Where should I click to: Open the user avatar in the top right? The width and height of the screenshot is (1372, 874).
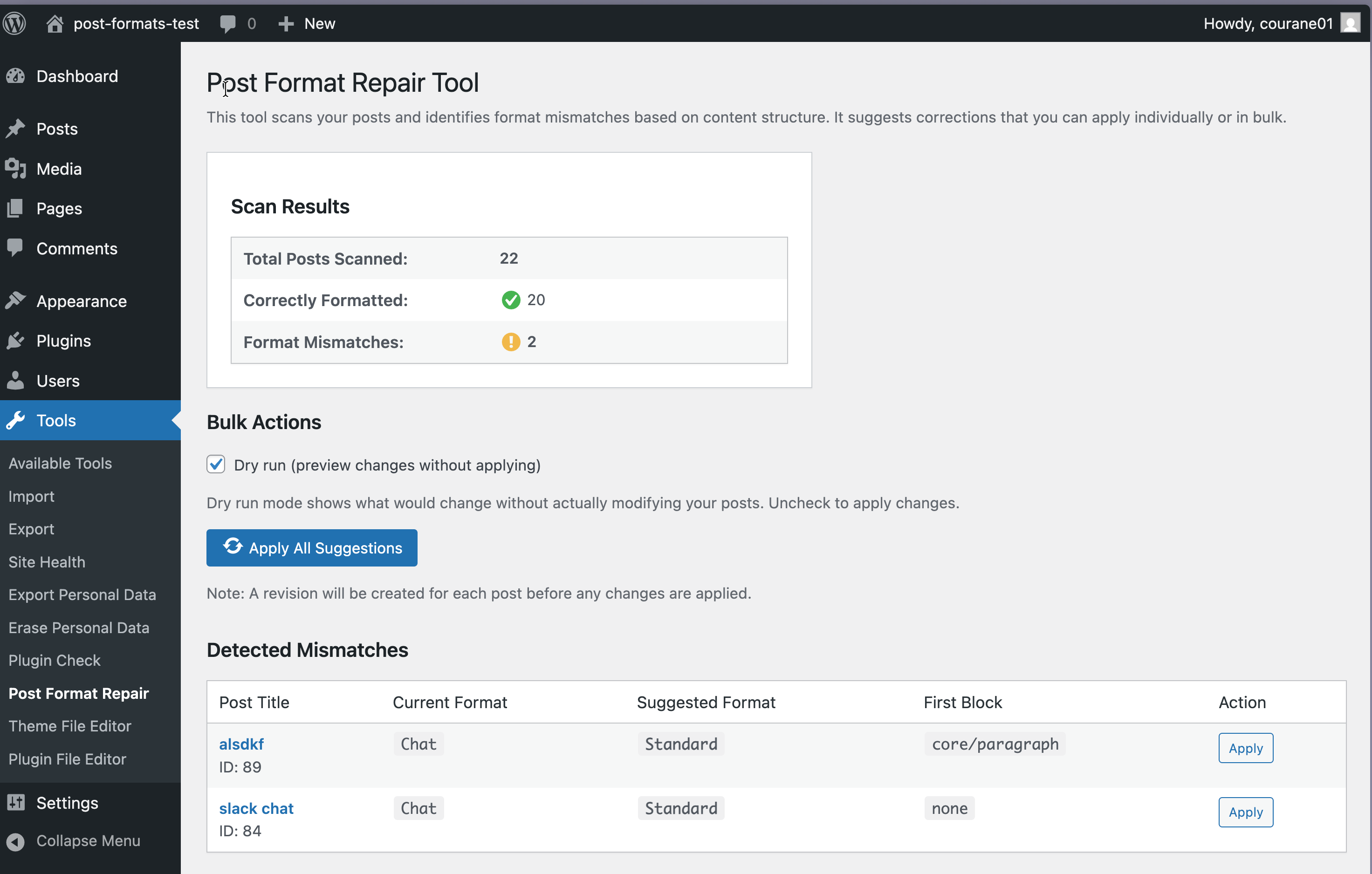[x=1350, y=23]
